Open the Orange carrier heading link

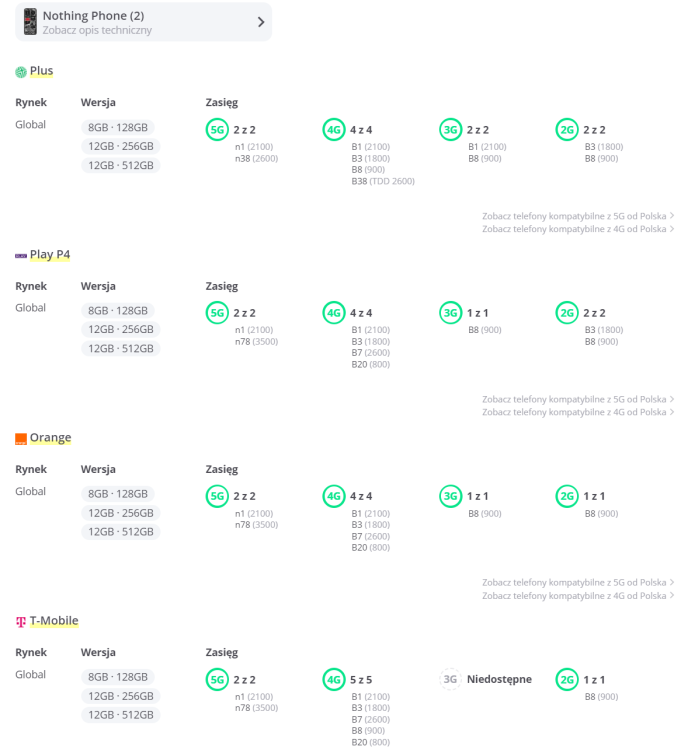(50, 438)
